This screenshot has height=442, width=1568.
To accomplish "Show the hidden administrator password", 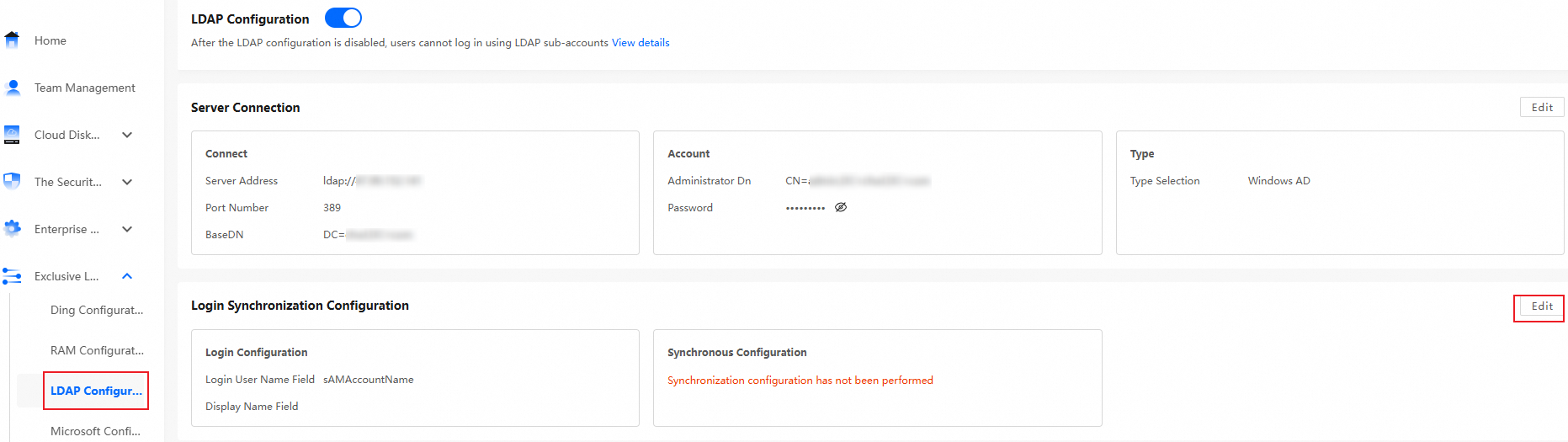I will tap(840, 207).
